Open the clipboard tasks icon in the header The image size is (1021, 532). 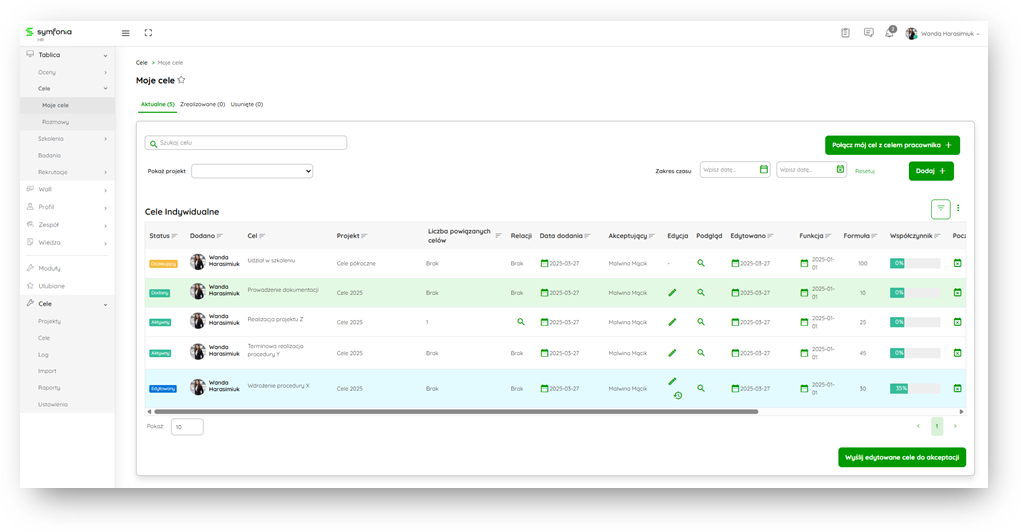845,33
